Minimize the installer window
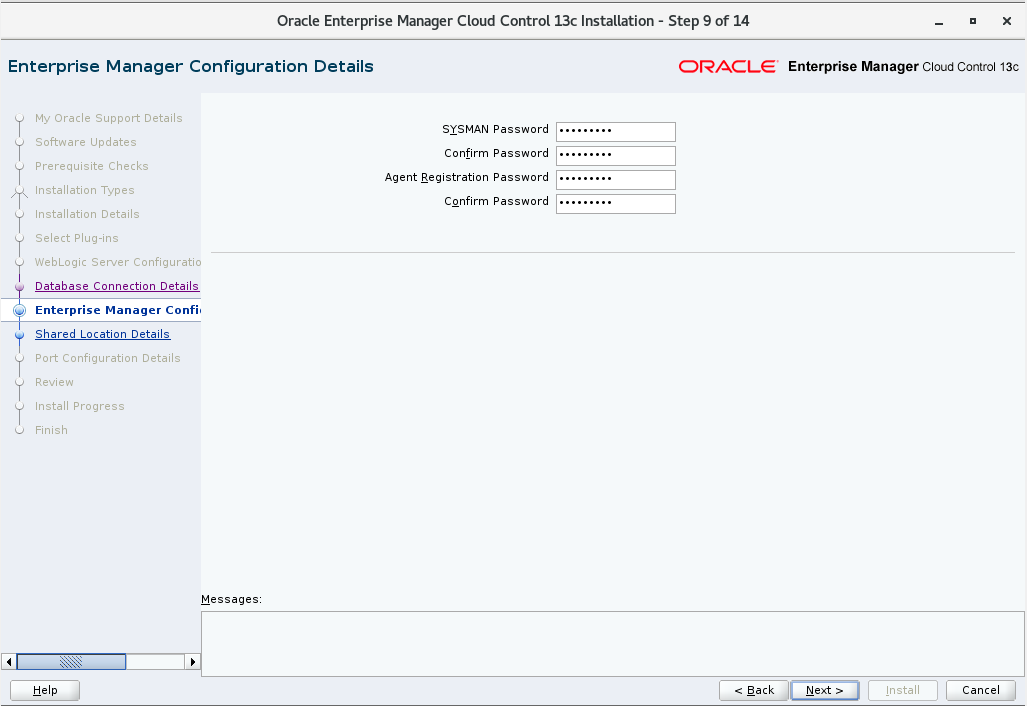The width and height of the screenshot is (1027, 706). tap(939, 22)
